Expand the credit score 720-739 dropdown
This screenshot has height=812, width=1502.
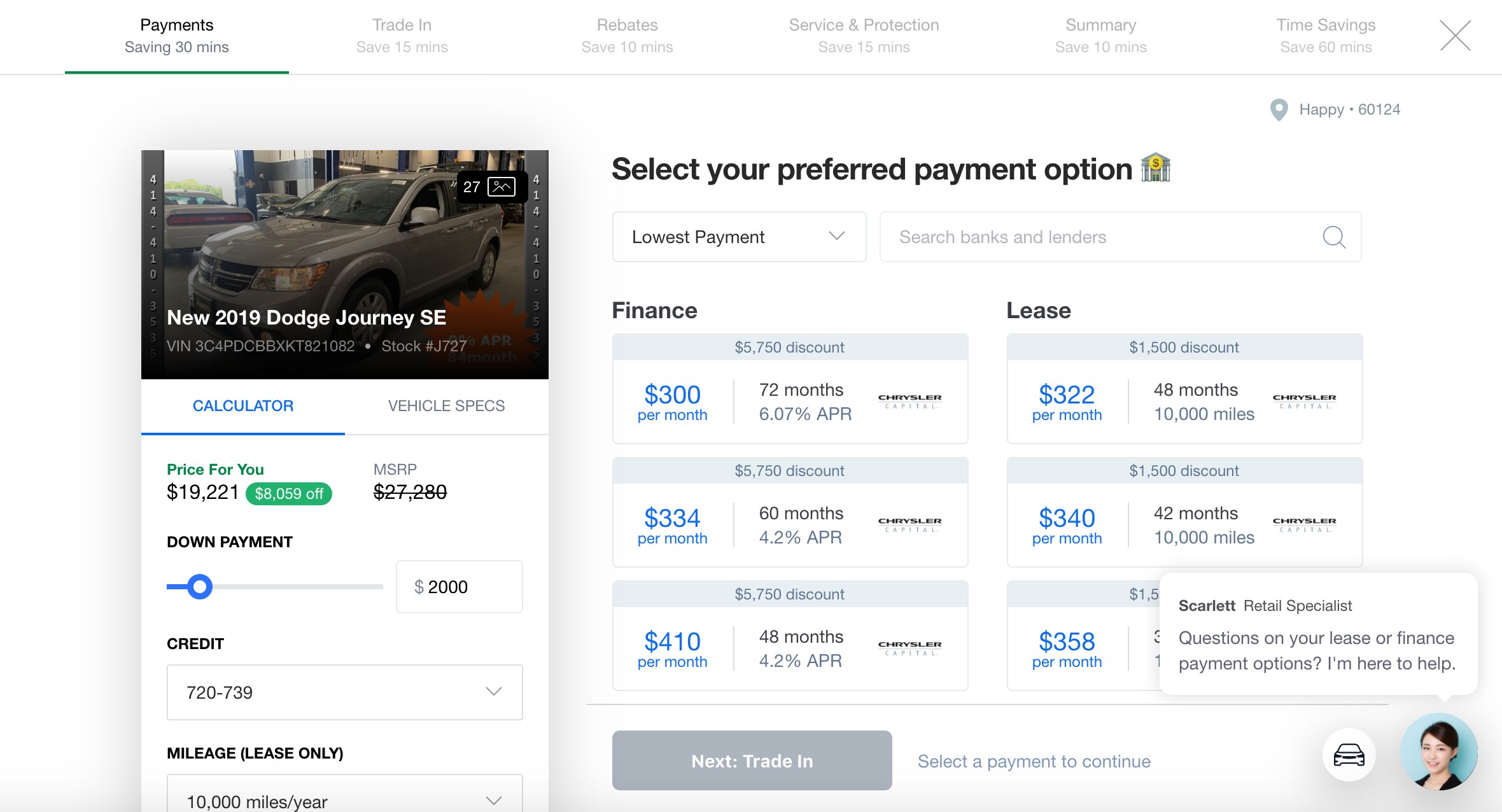click(x=344, y=692)
